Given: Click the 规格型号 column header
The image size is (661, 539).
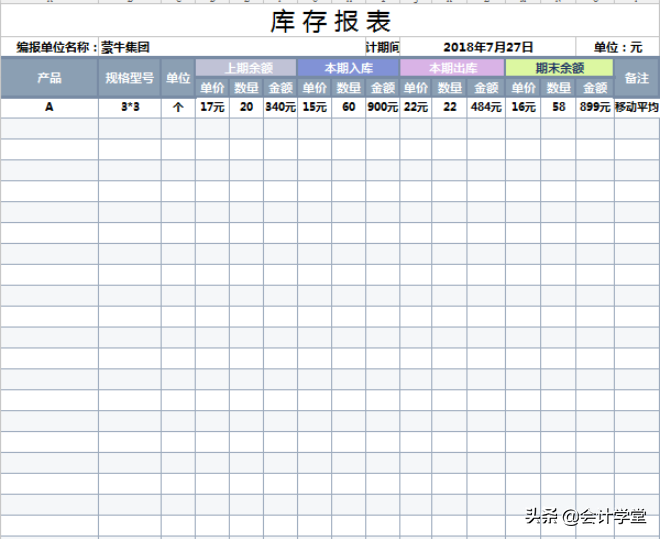Looking at the screenshot, I should tap(129, 78).
